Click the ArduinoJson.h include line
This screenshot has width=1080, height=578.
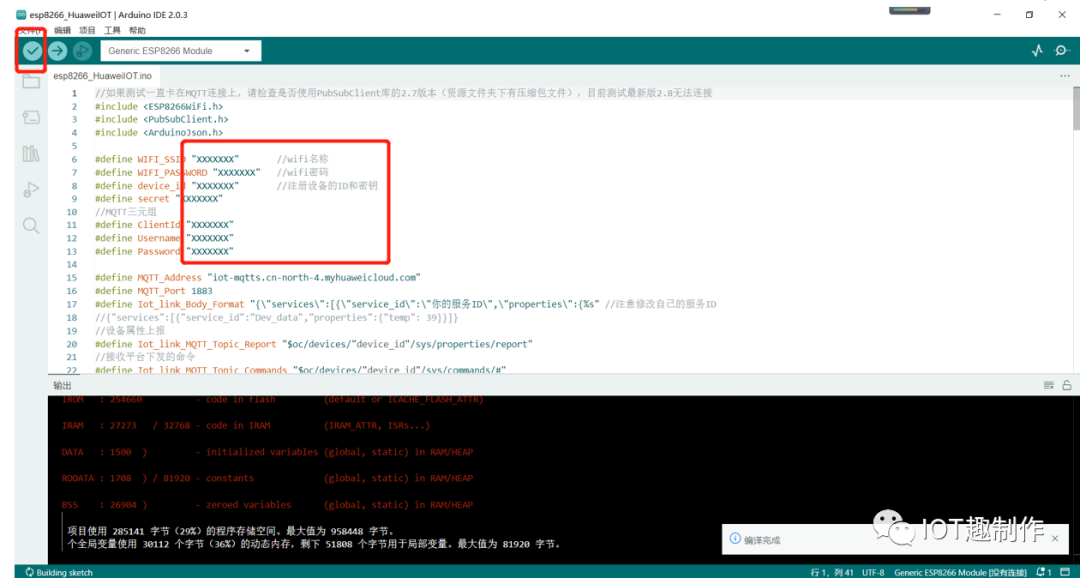(158, 132)
